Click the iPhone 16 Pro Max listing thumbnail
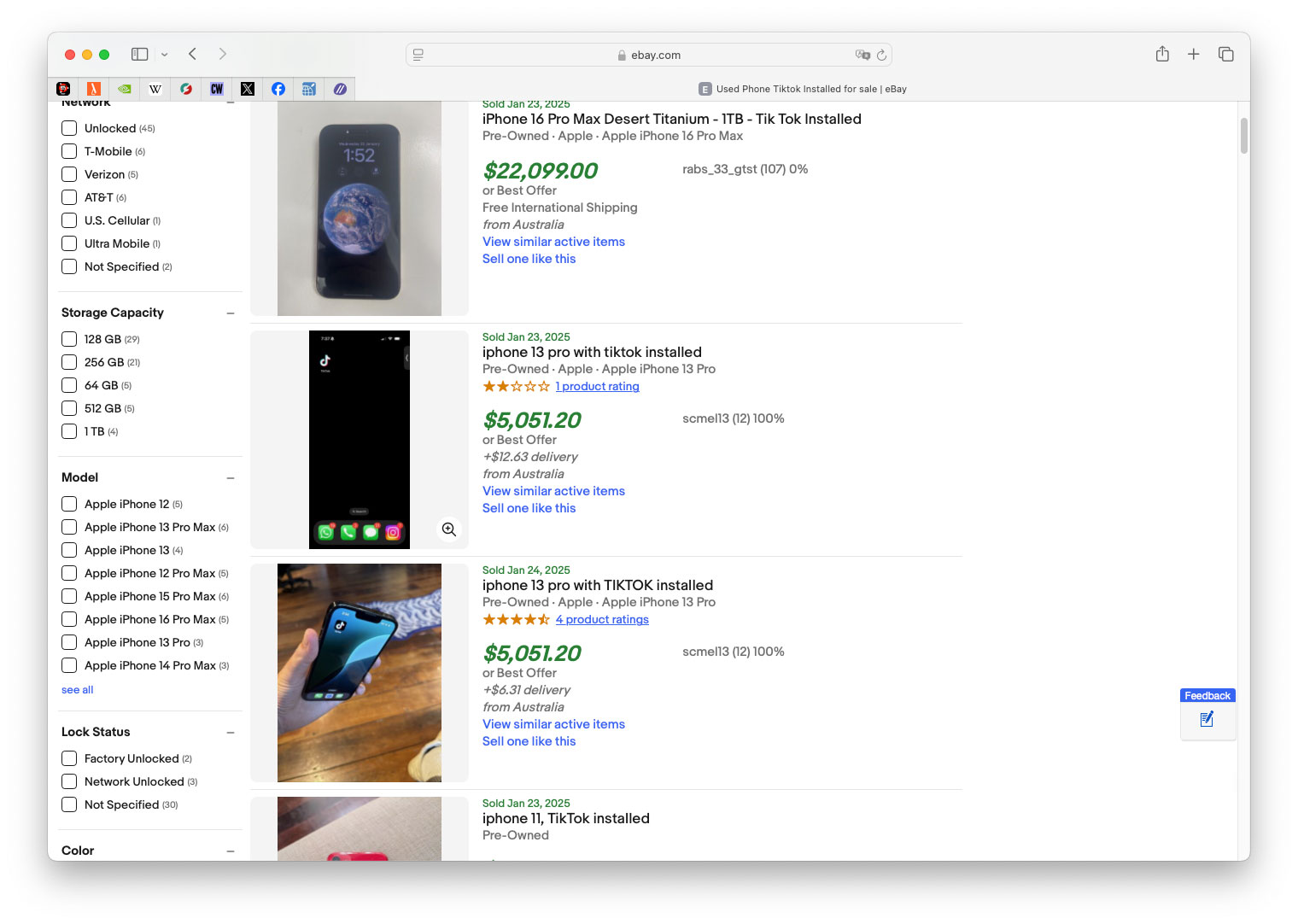 click(x=360, y=208)
